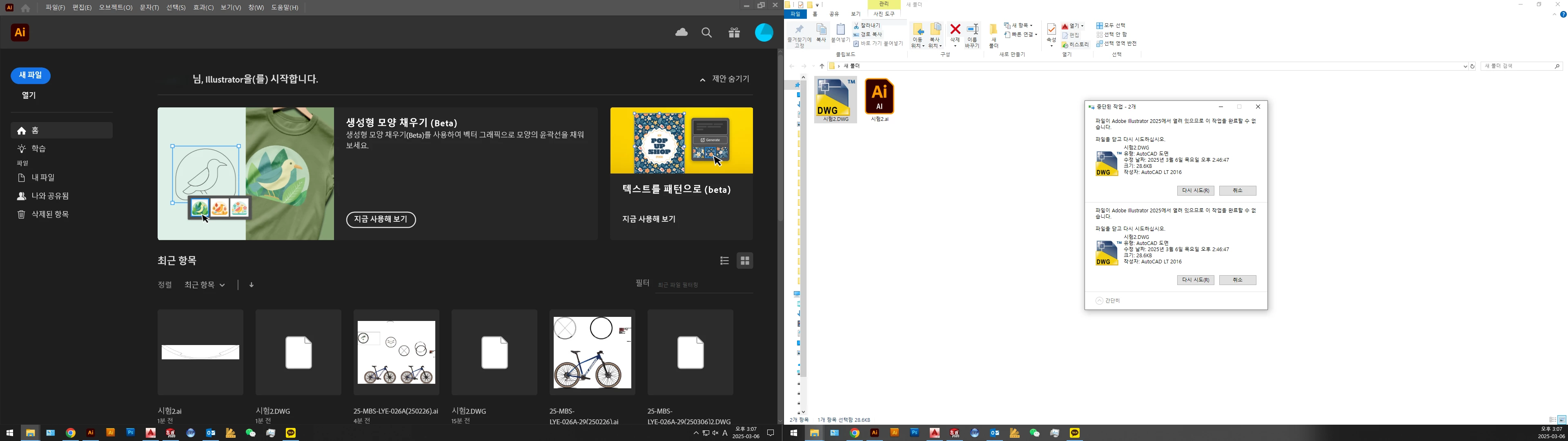1568x441 pixels.
Task: Open the bicycle 25-MBS-LYE-026A-29(250226).ai thumbnail
Action: 592,353
